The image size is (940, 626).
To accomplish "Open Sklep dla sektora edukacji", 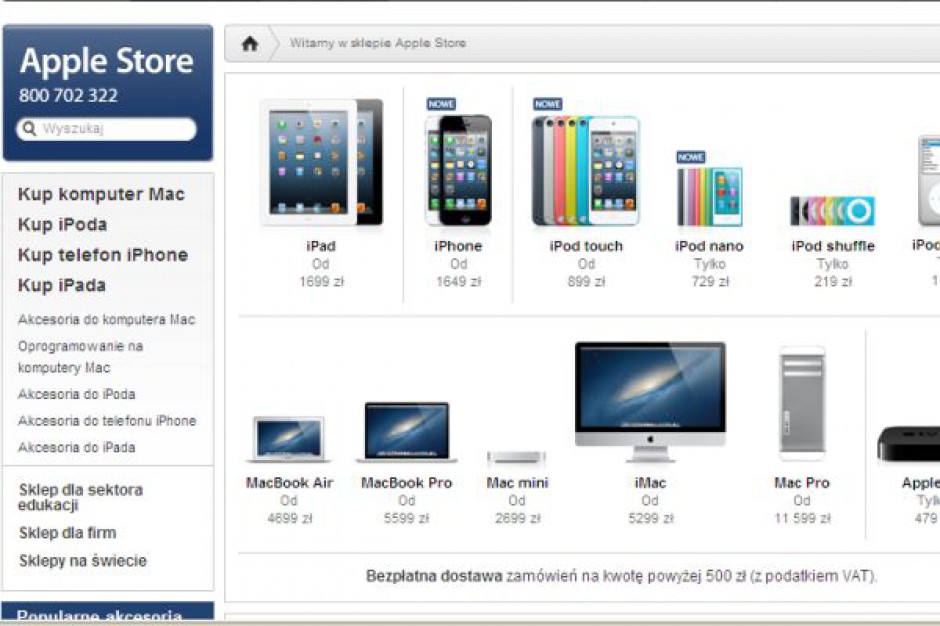I will pyautogui.click(x=80, y=498).
